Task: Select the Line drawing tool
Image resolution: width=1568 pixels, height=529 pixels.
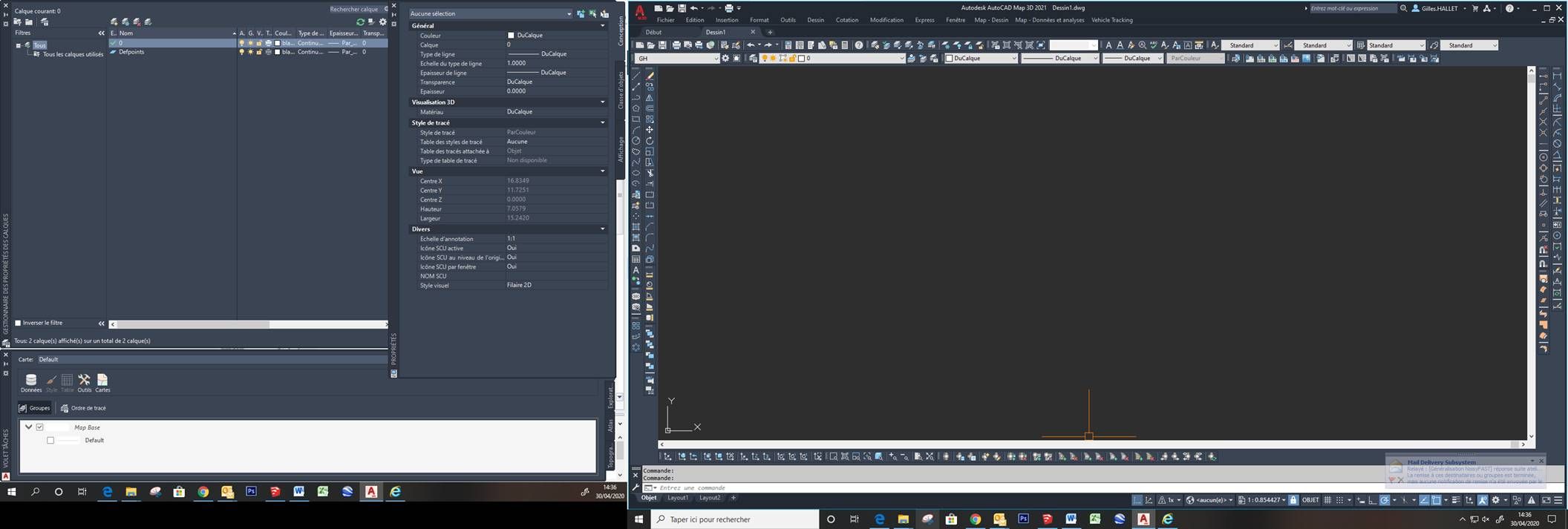Action: [x=636, y=76]
